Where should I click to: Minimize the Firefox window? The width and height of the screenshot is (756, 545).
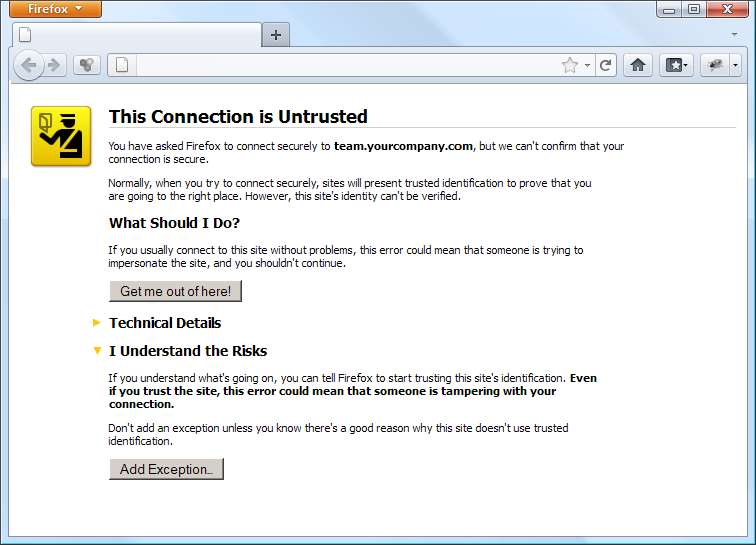(669, 9)
